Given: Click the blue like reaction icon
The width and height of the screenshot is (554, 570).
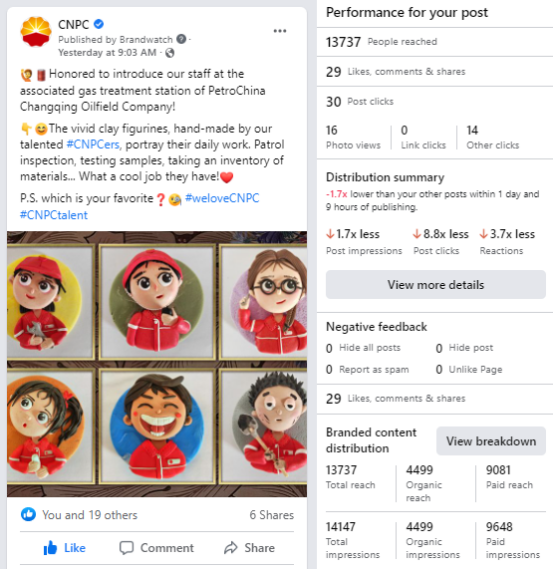Looking at the screenshot, I should 28,514.
